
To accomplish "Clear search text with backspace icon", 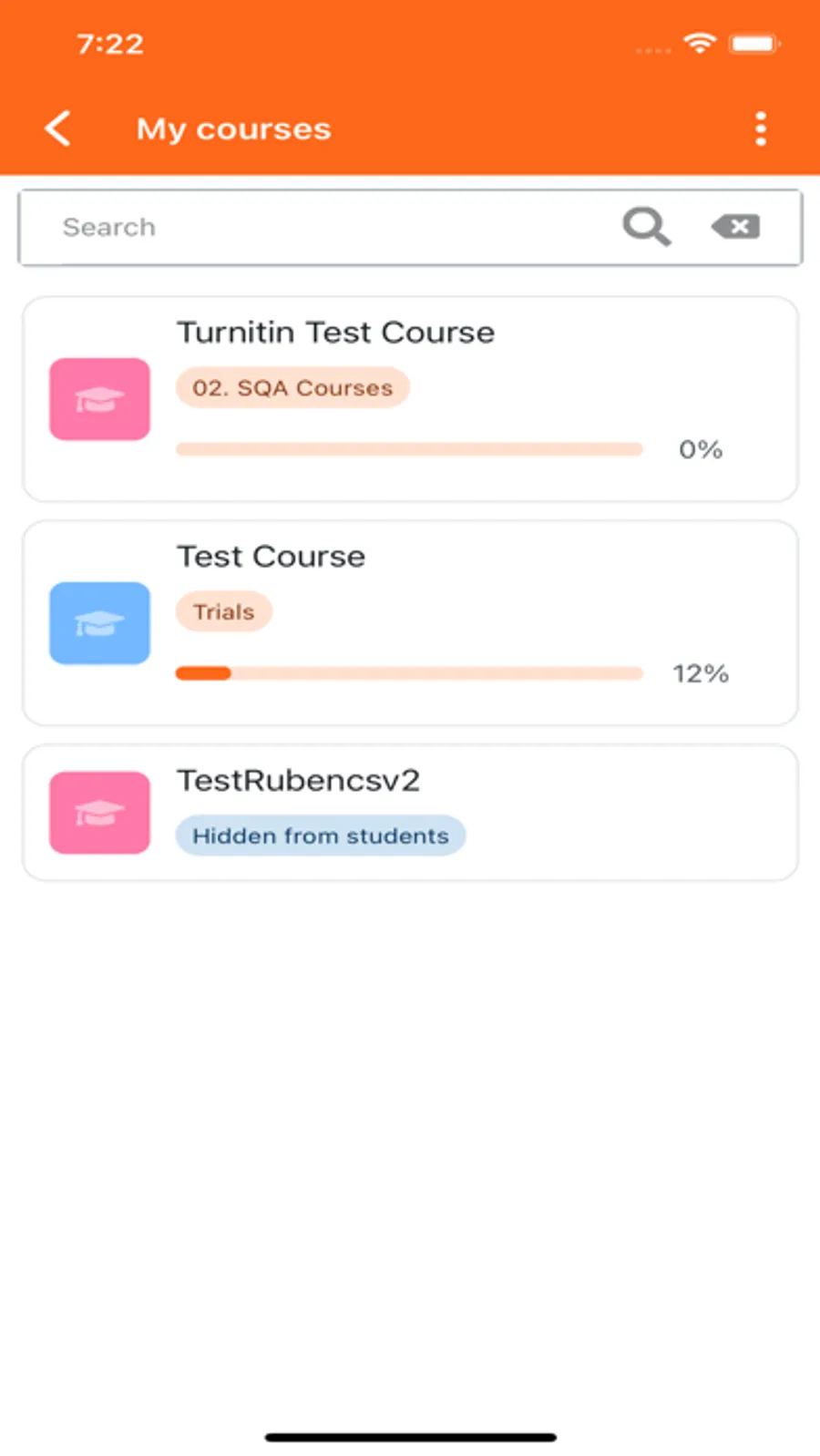I will [x=736, y=226].
